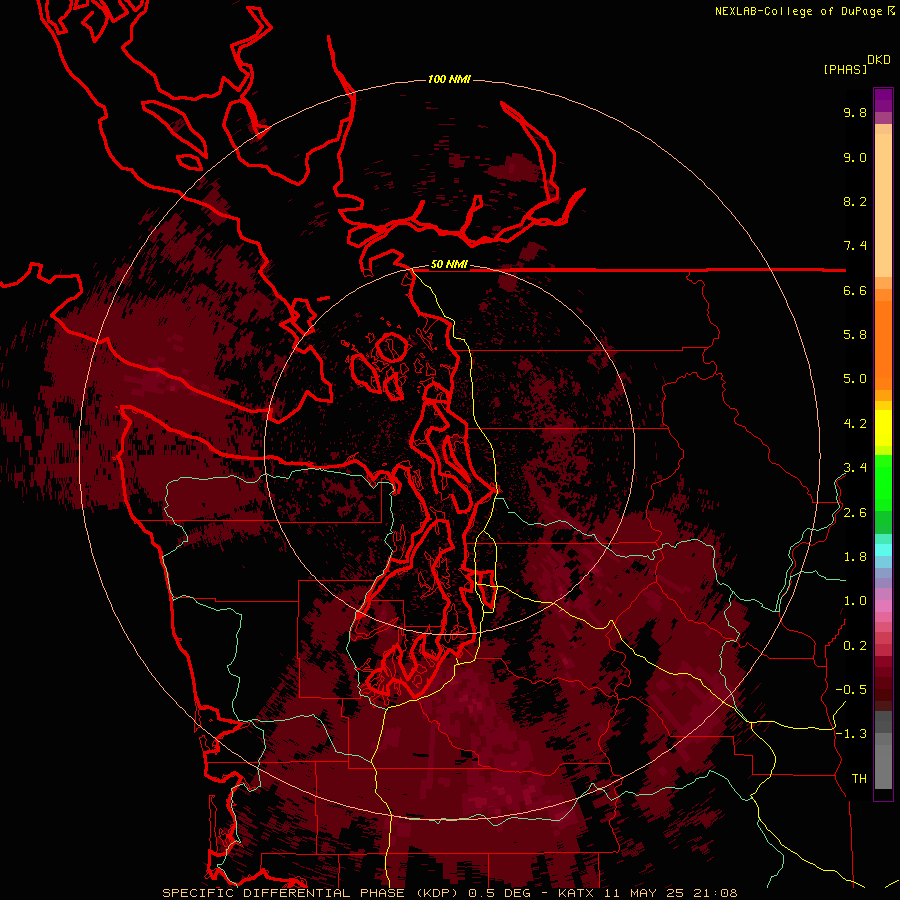The image size is (900, 900).
Task: Click the -0.5 value on the color scale
Action: point(851,690)
